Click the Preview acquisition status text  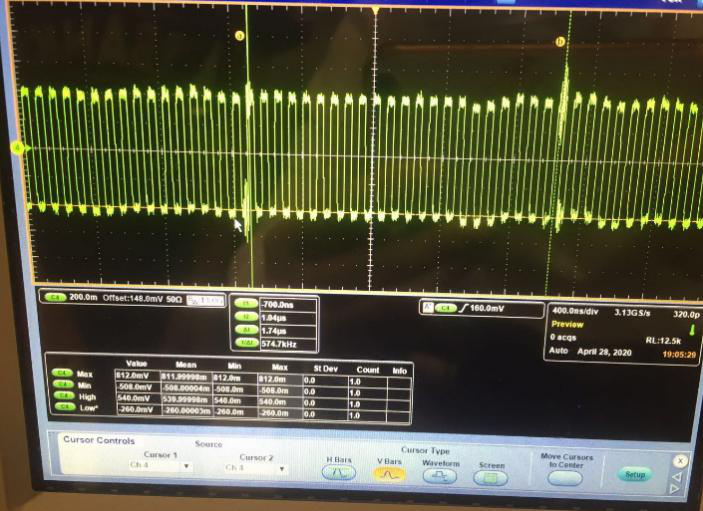[x=567, y=324]
